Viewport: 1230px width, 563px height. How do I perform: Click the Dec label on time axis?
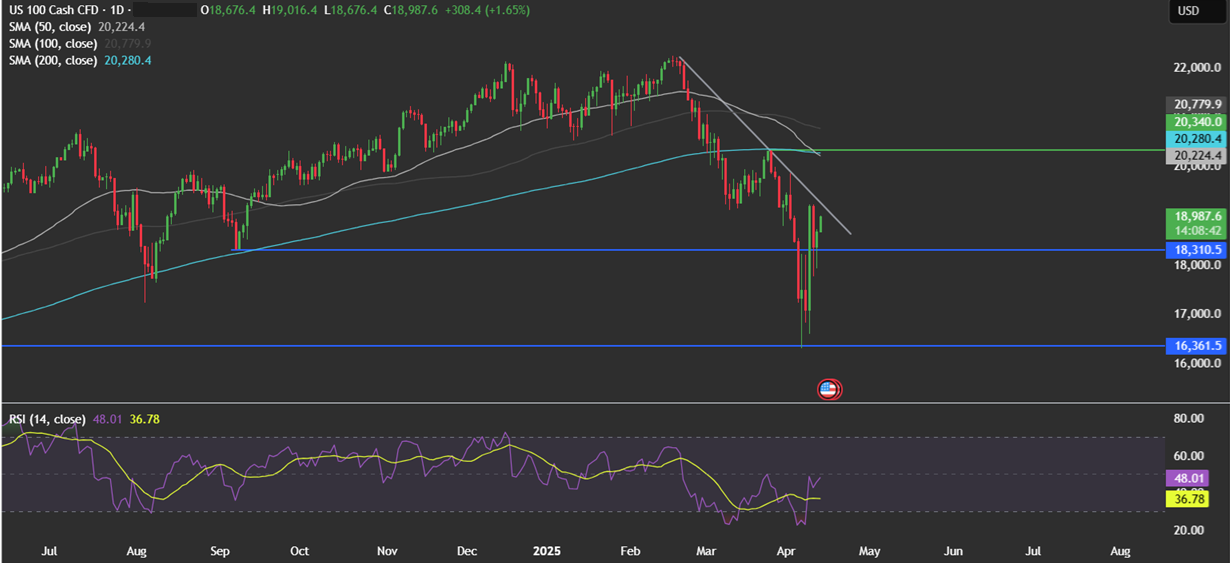(466, 551)
